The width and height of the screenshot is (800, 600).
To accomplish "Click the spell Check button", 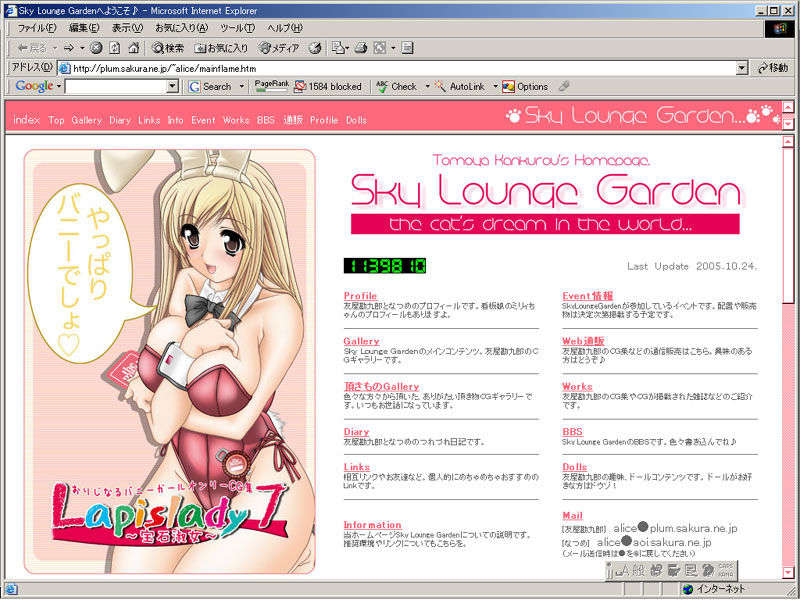I will pos(396,87).
